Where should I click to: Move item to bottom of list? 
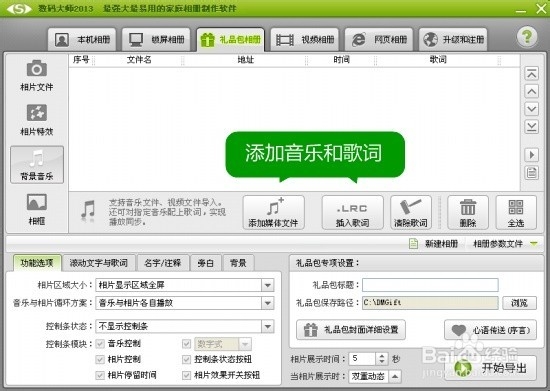click(x=531, y=127)
